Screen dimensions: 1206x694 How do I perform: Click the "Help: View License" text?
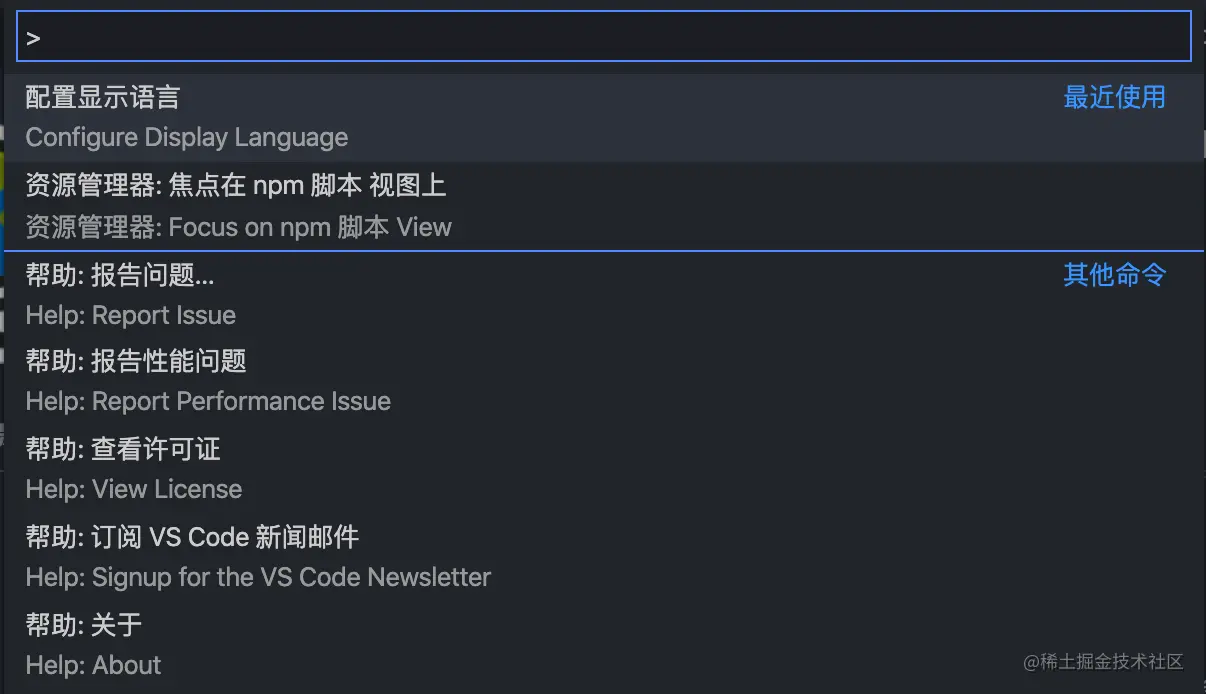[x=134, y=489]
